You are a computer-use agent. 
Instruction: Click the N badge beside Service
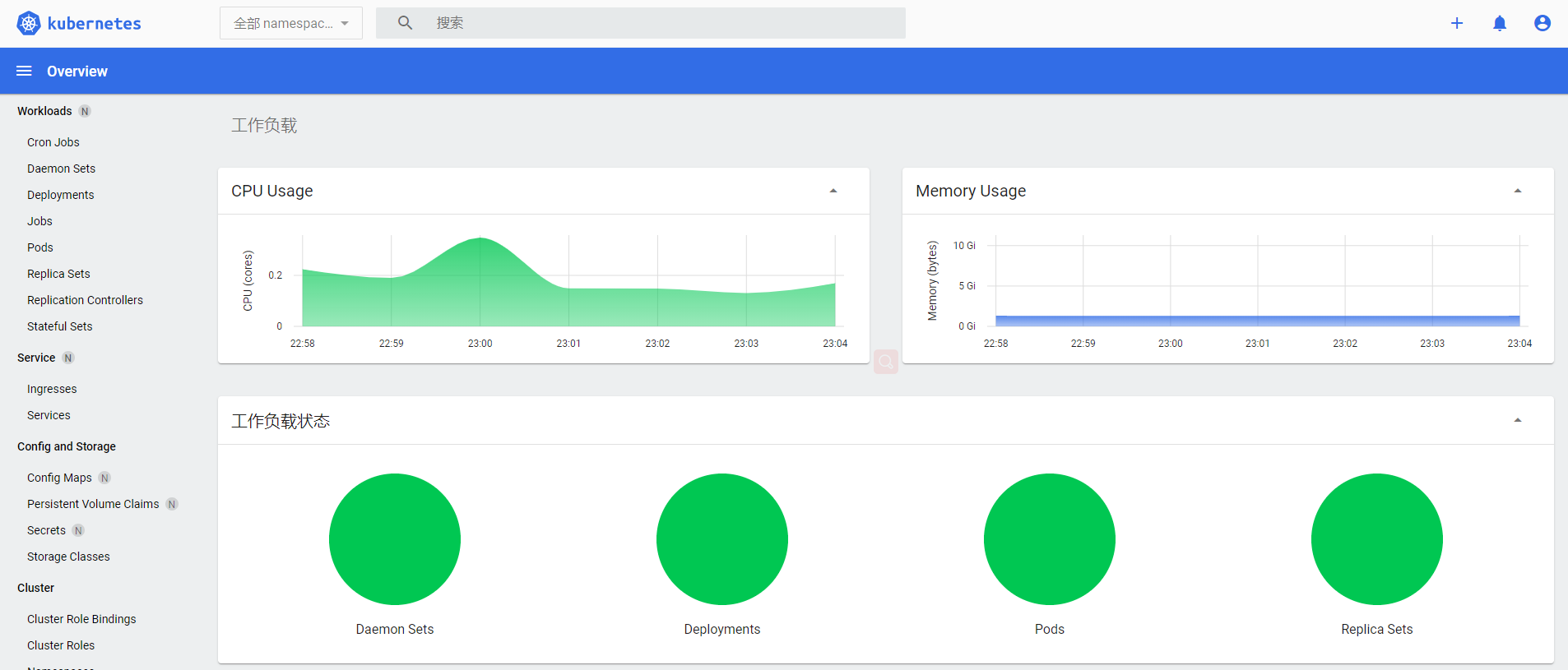coord(68,358)
